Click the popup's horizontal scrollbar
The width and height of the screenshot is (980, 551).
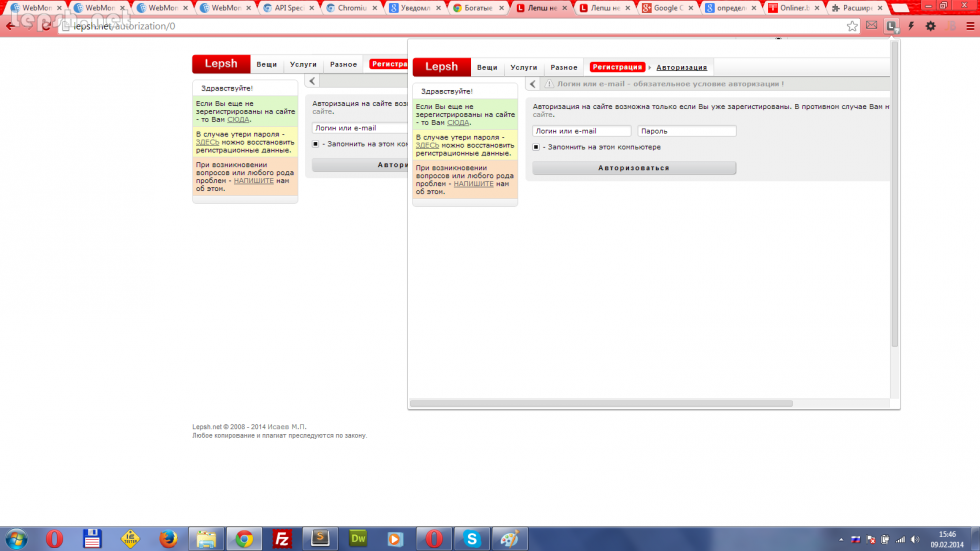point(600,403)
